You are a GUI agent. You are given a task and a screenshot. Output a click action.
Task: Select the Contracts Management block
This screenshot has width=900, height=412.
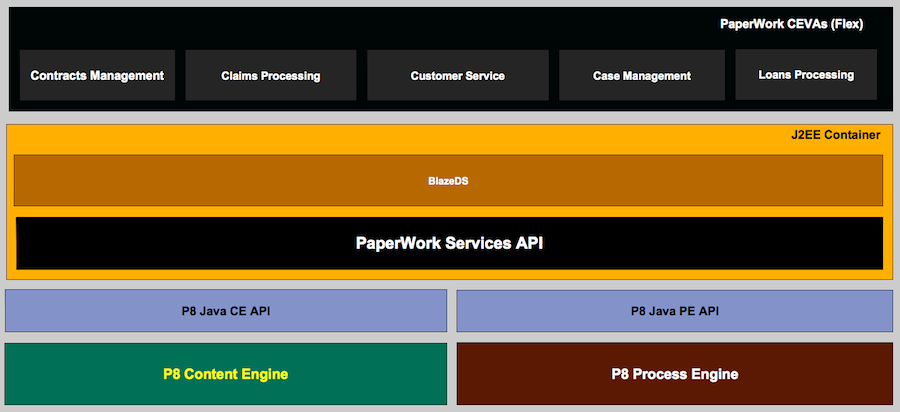pyautogui.click(x=97, y=75)
